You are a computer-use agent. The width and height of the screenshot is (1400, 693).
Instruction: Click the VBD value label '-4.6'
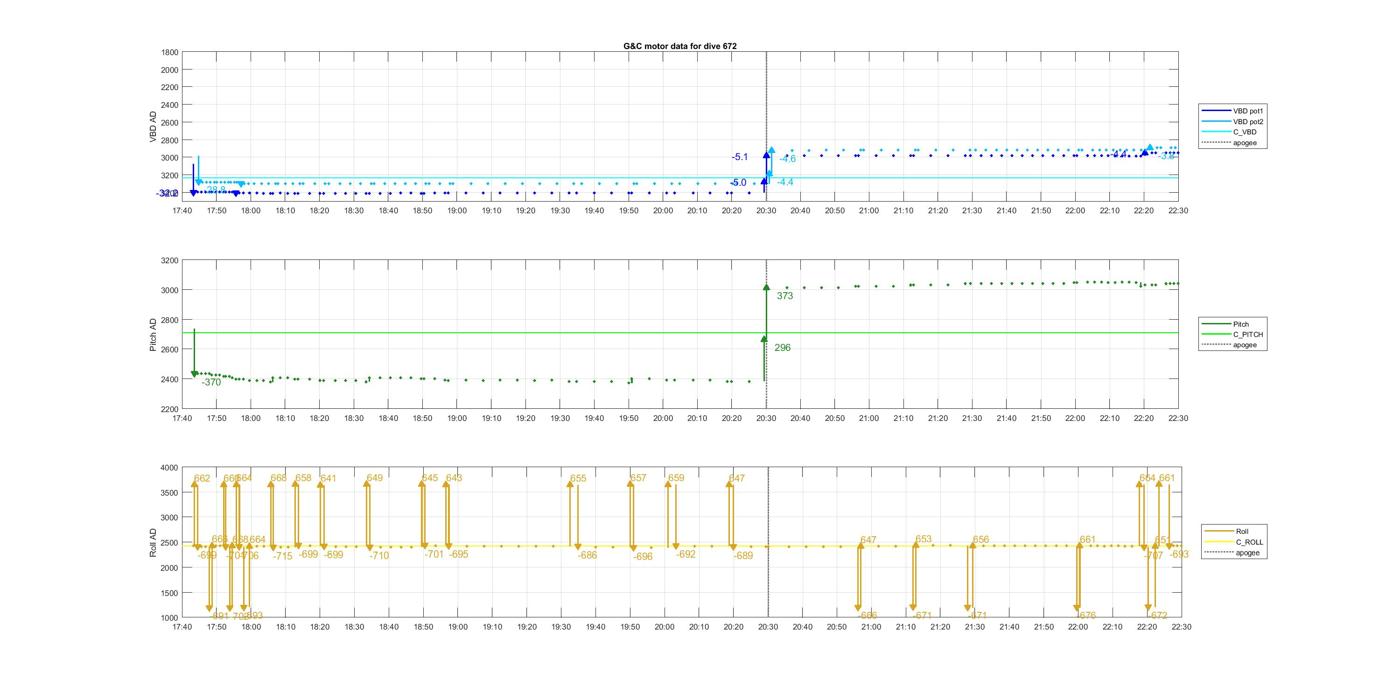(788, 159)
